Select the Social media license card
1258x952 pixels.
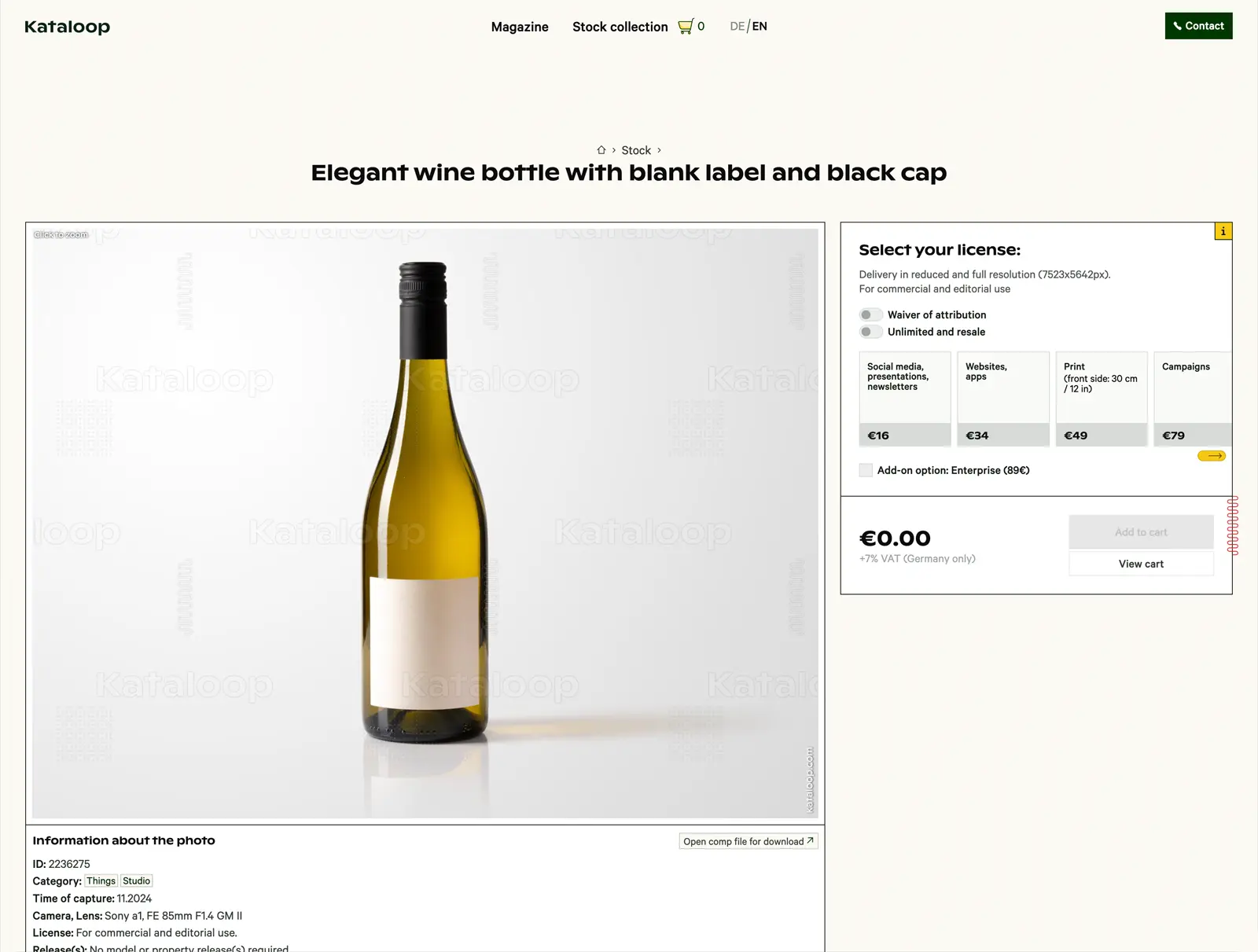coord(905,399)
